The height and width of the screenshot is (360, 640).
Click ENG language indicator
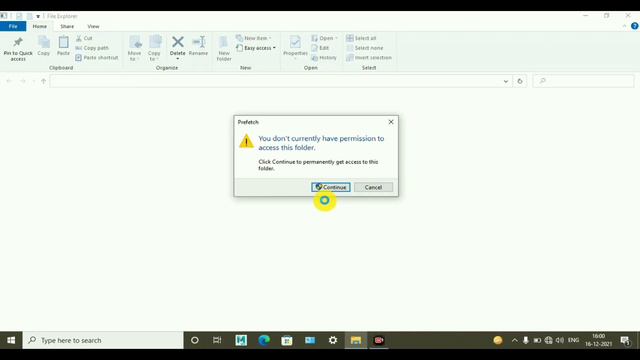coord(573,340)
